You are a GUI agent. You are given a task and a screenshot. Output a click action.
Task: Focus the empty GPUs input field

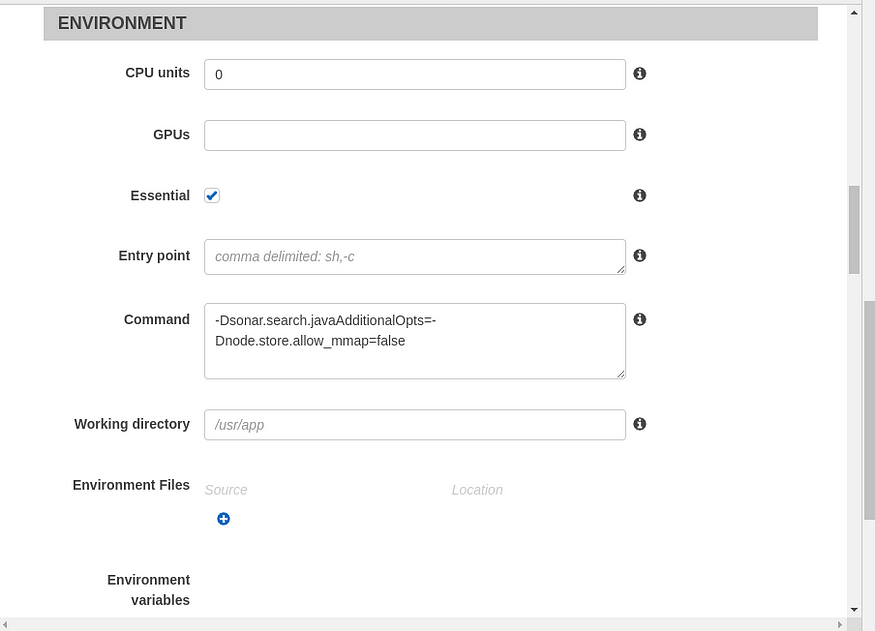[x=415, y=135]
